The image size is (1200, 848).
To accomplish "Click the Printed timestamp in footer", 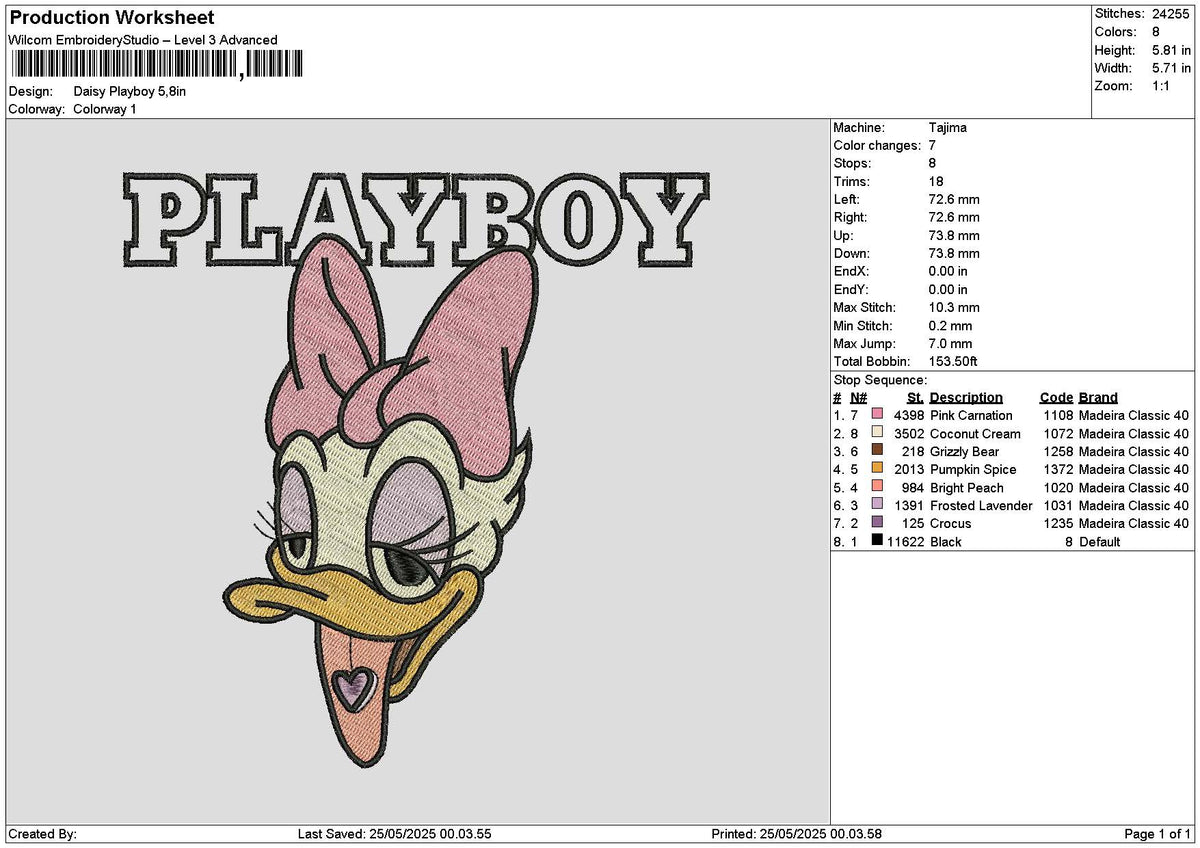I will (x=796, y=834).
